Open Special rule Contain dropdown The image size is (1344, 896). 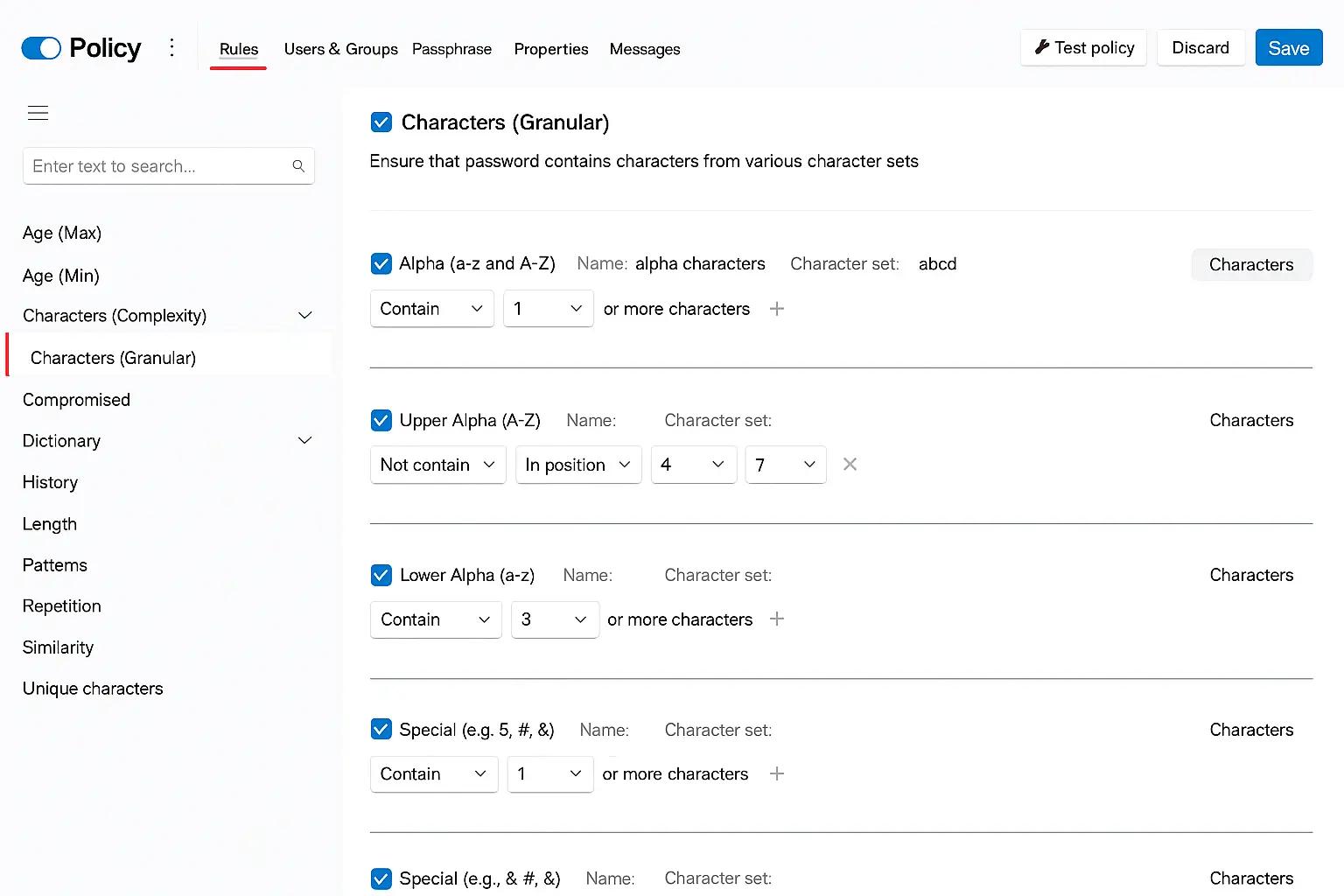click(x=434, y=774)
